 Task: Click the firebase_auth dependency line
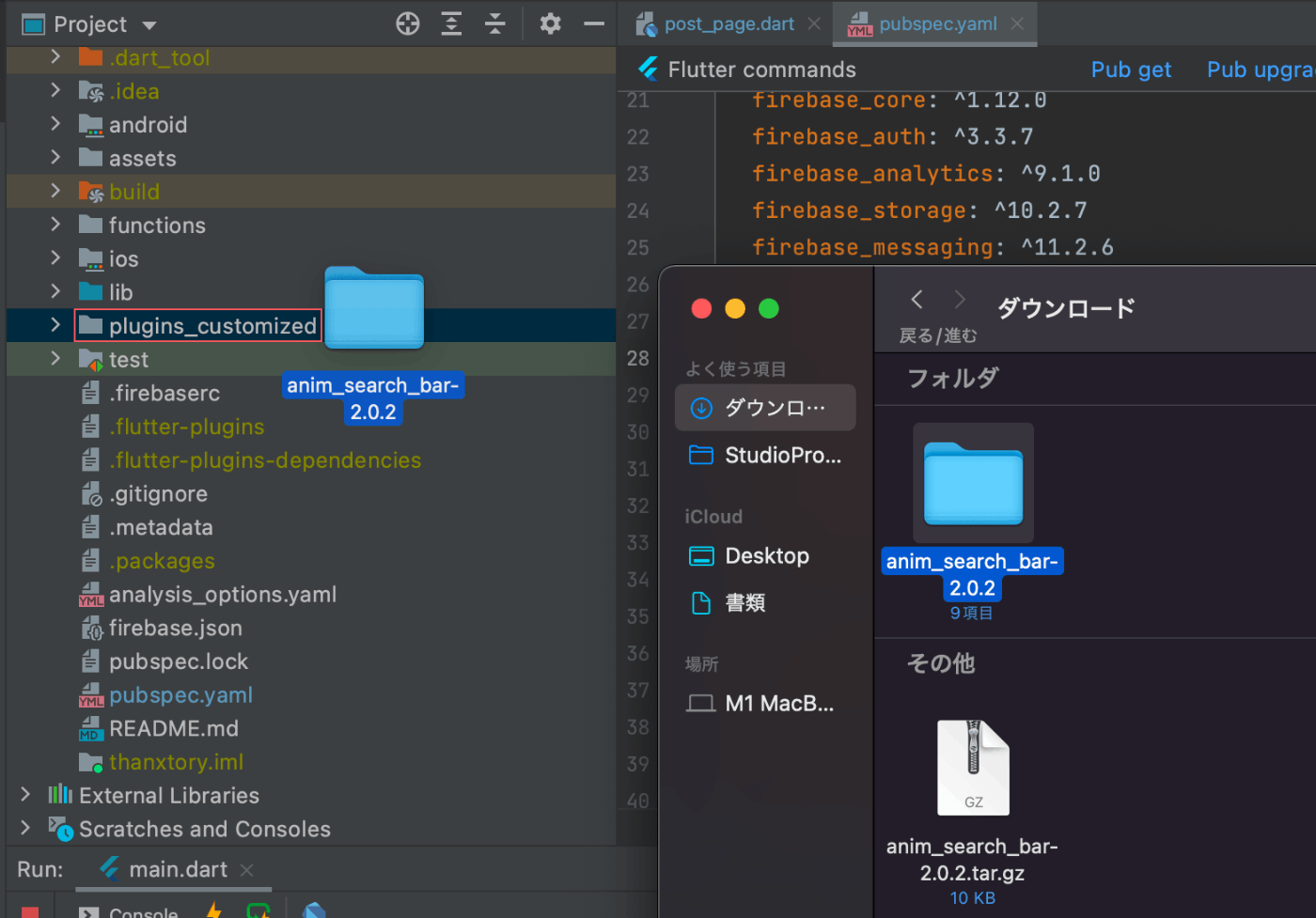pyautogui.click(x=892, y=136)
